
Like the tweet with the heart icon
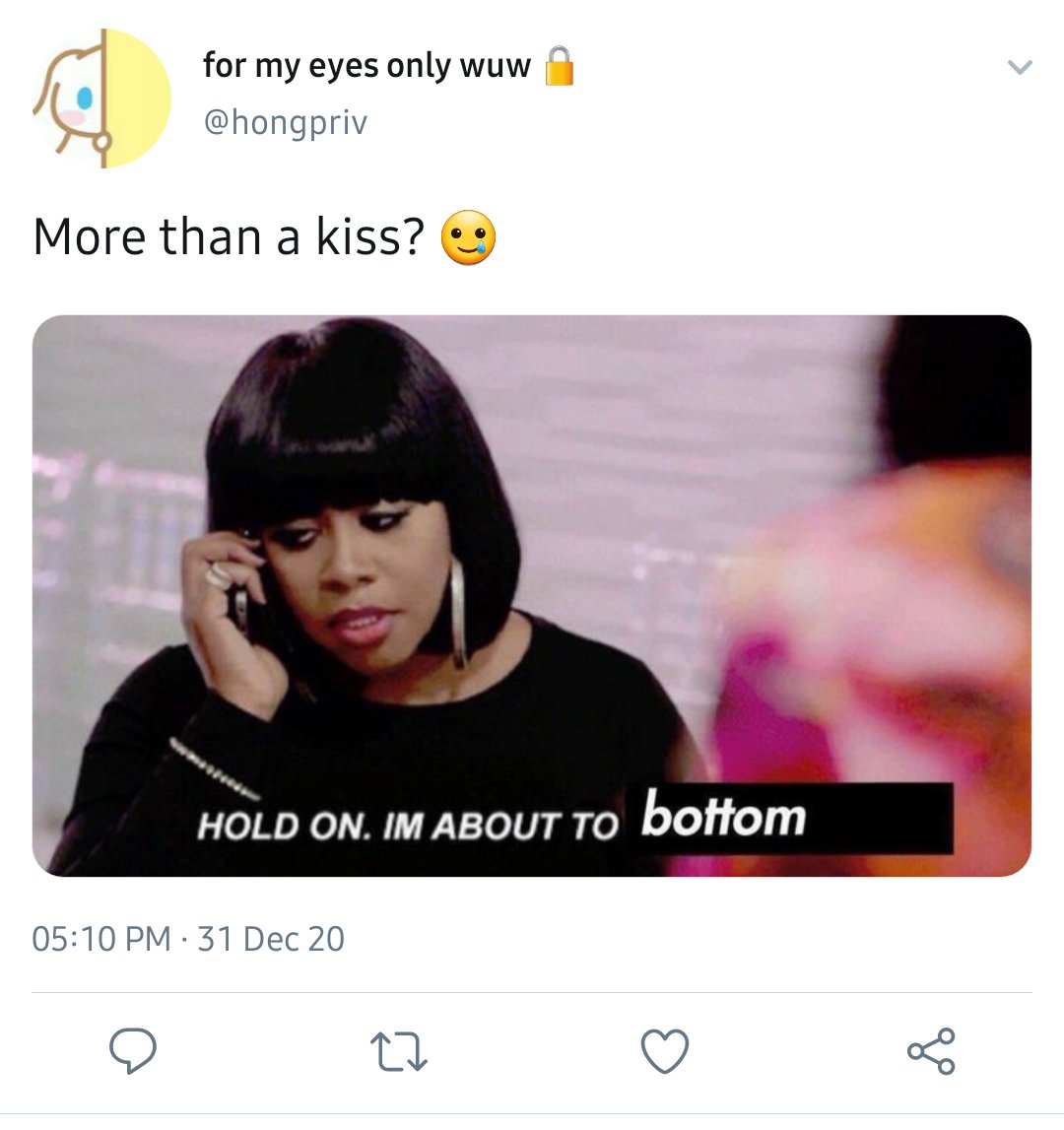(x=665, y=1052)
